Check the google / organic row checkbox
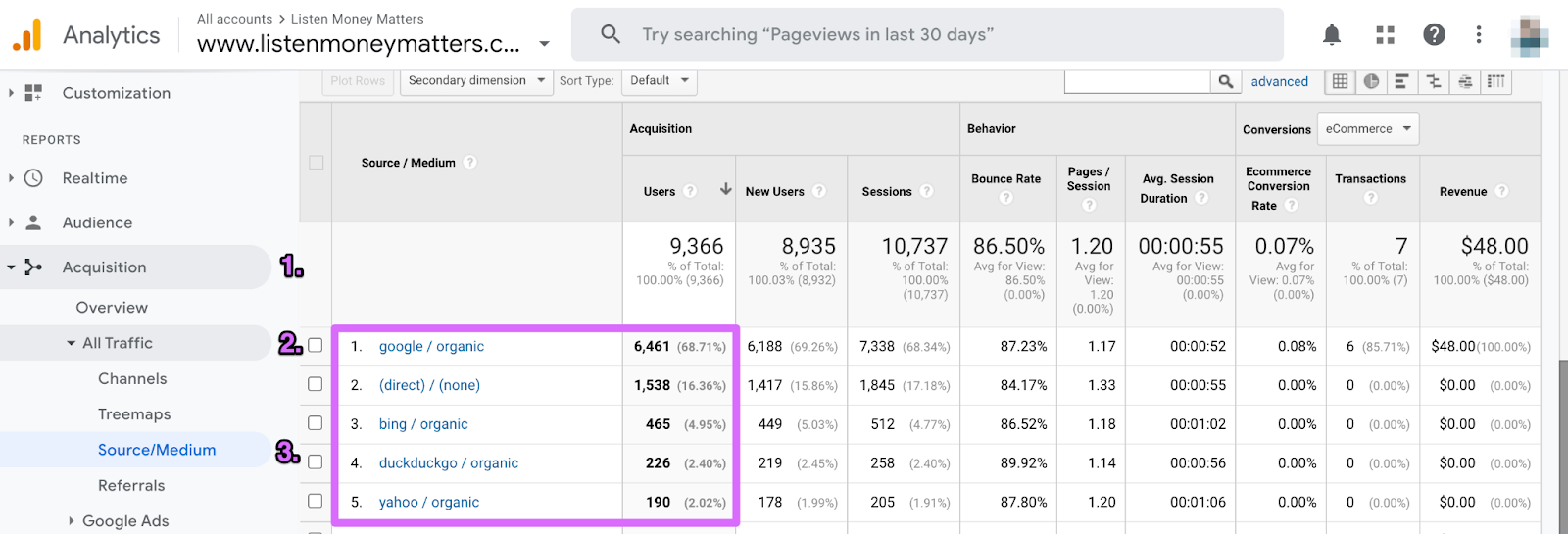Screen dimensions: 1568x534 coord(316,345)
